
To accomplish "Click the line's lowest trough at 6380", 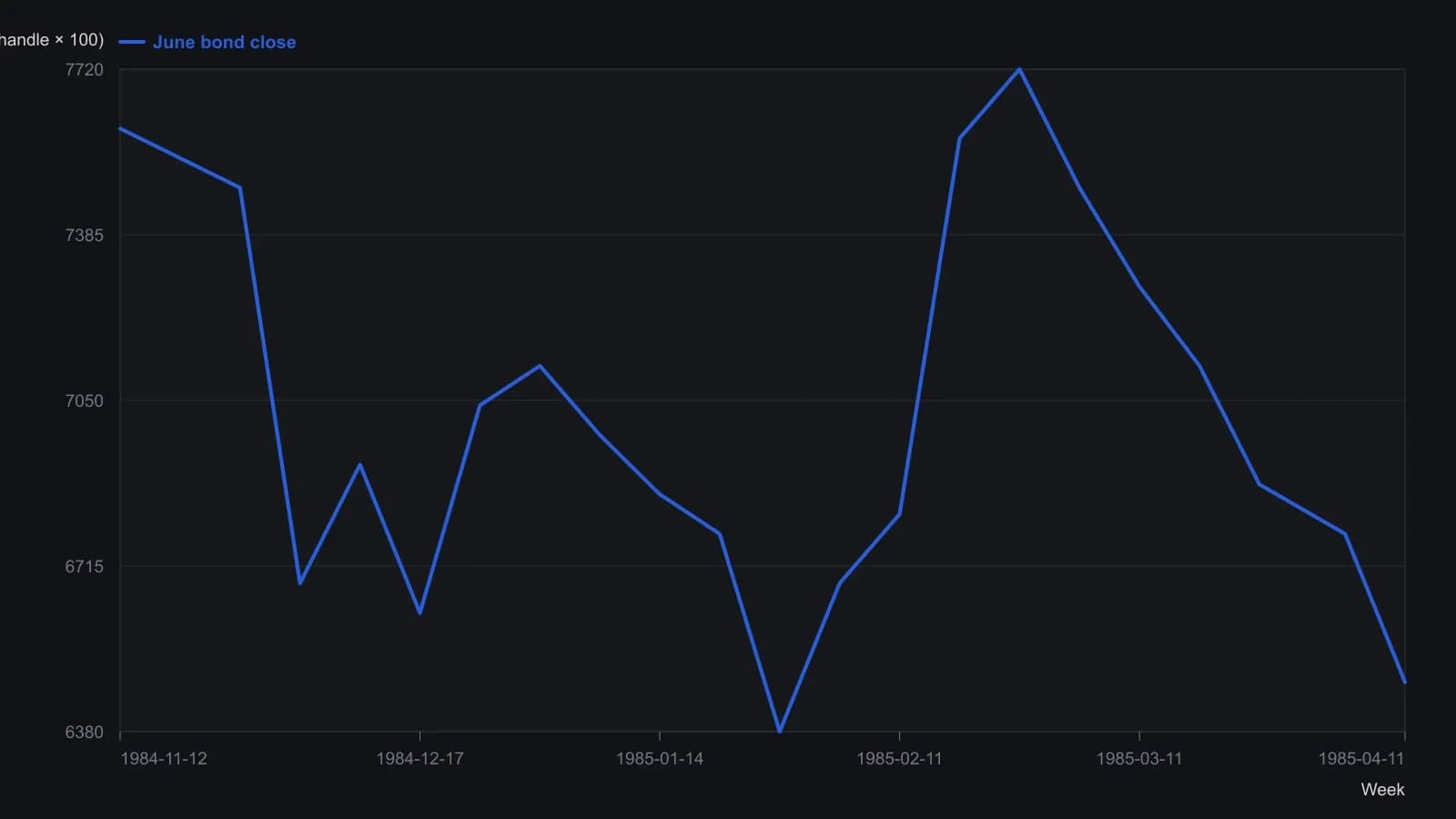I will [x=780, y=731].
